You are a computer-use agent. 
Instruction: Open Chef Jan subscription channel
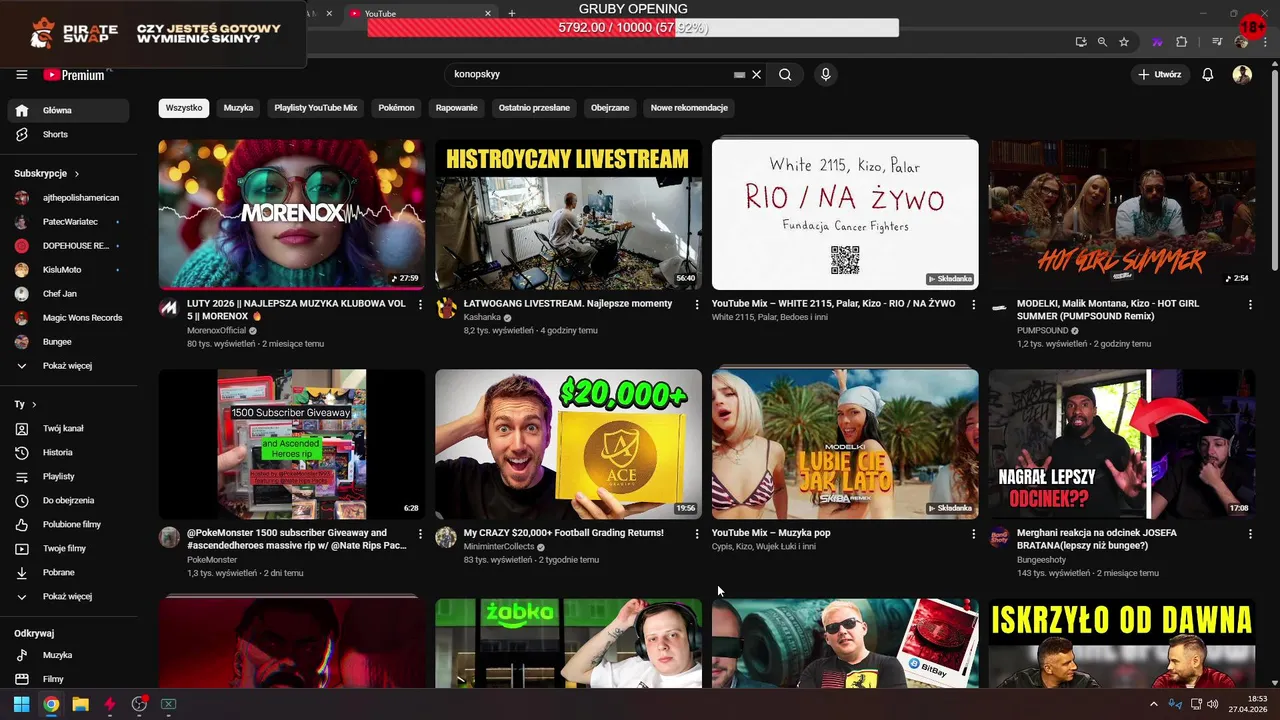point(68,294)
